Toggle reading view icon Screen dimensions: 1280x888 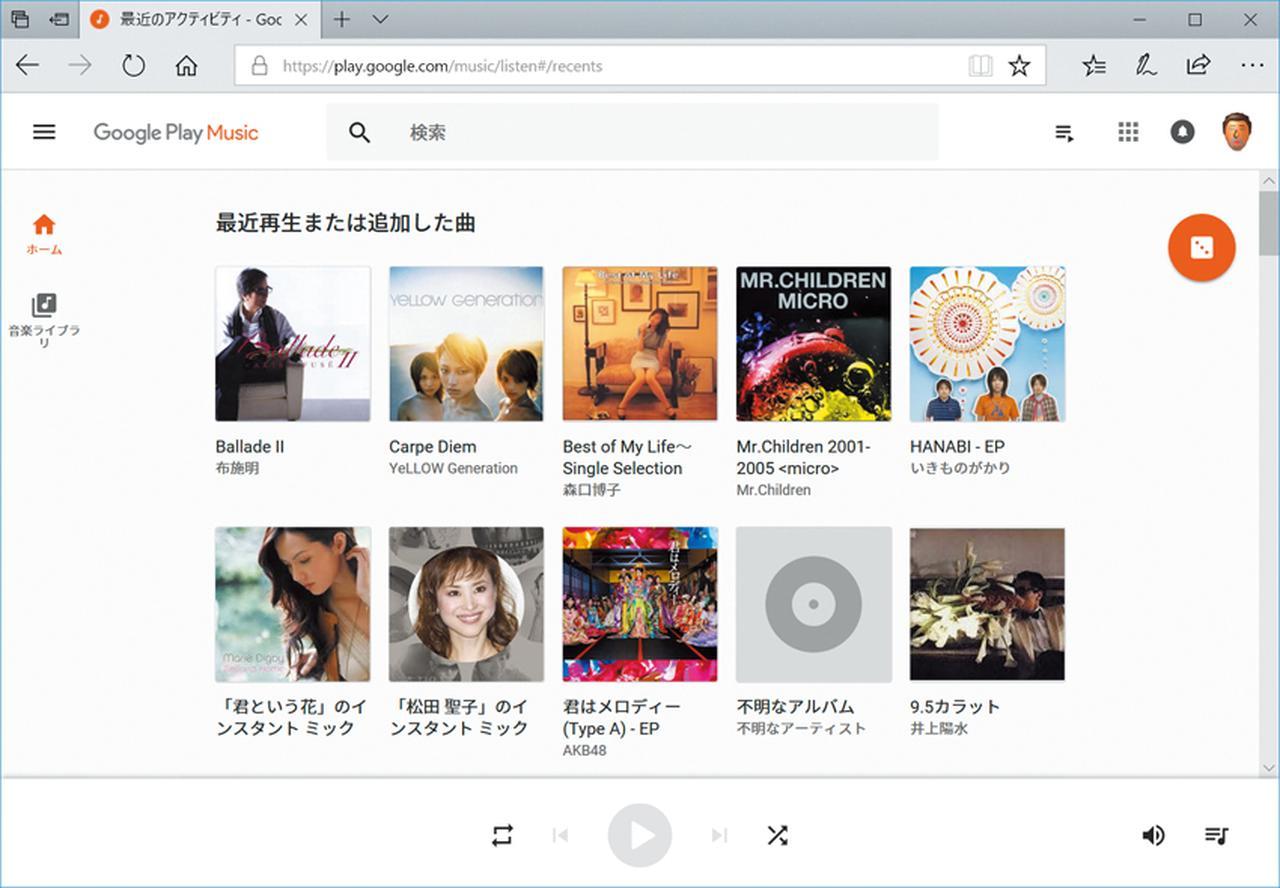coord(980,66)
